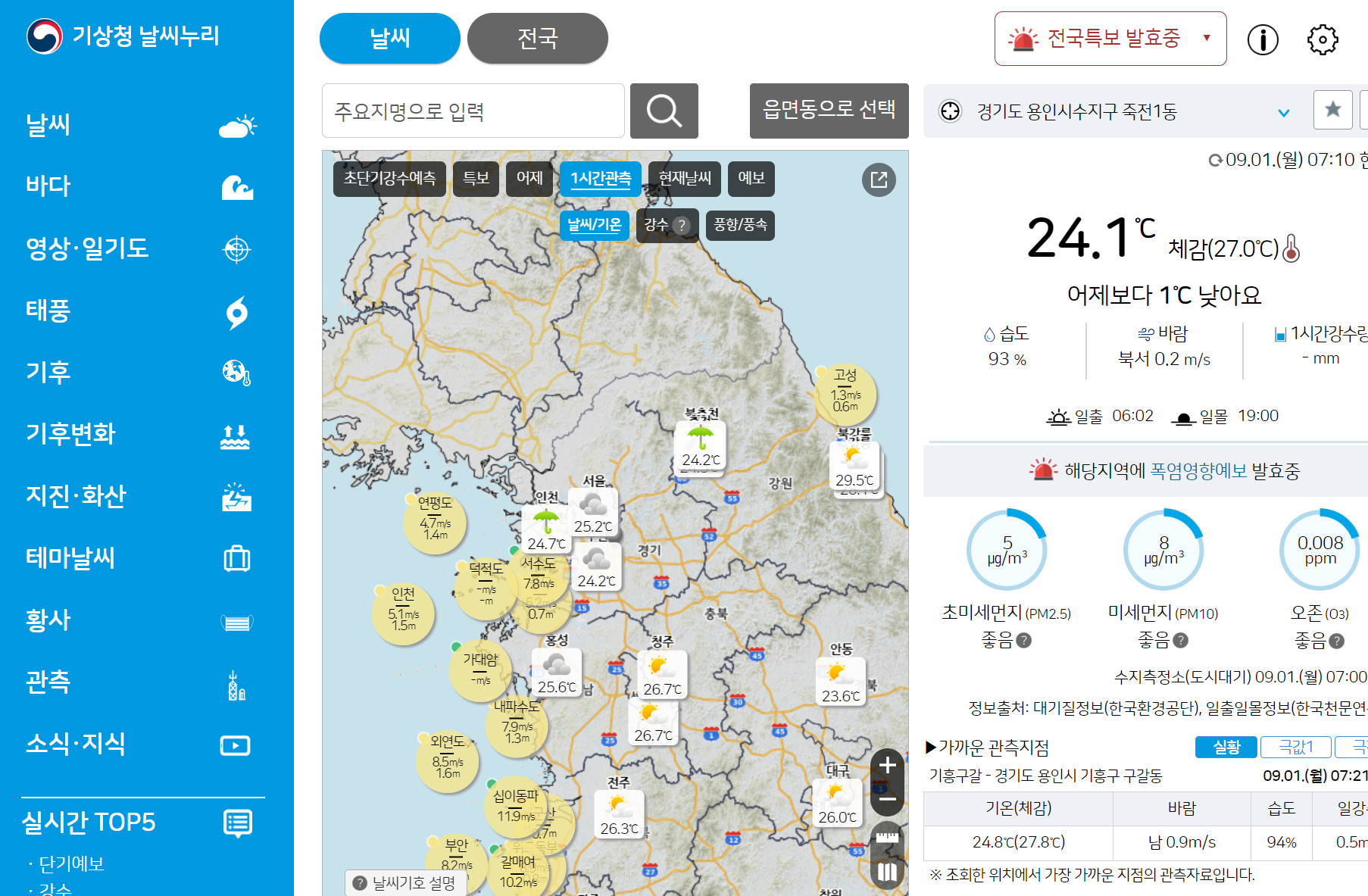Image resolution: width=1368 pixels, height=896 pixels.
Task: Click the 지진·화산 icon
Action: tap(236, 497)
